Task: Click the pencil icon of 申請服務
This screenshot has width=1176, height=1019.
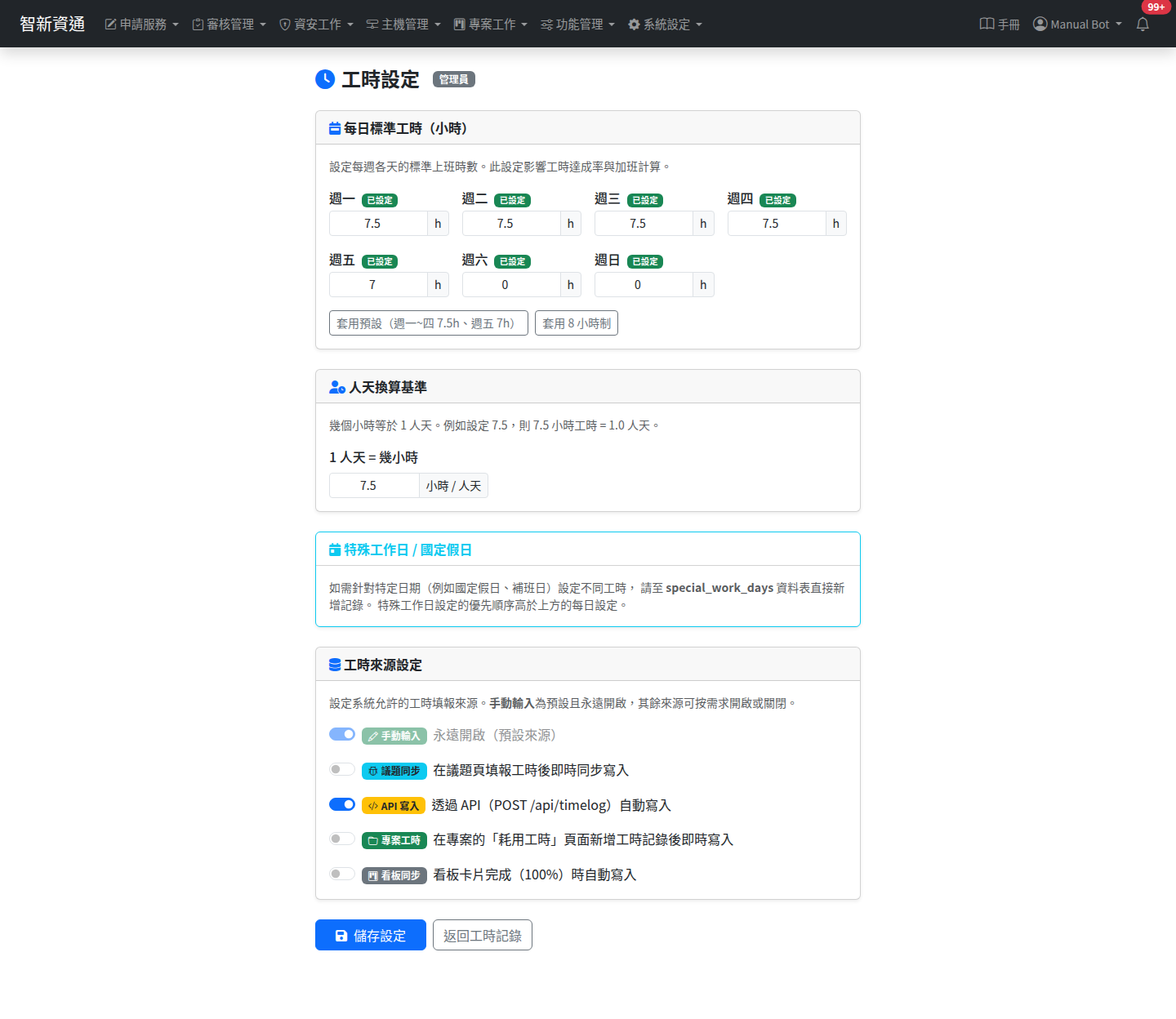Action: coord(110,24)
